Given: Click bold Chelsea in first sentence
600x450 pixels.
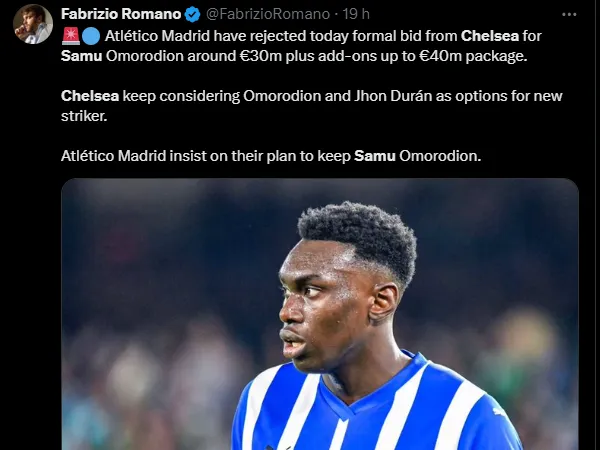Looking at the screenshot, I should [490, 36].
